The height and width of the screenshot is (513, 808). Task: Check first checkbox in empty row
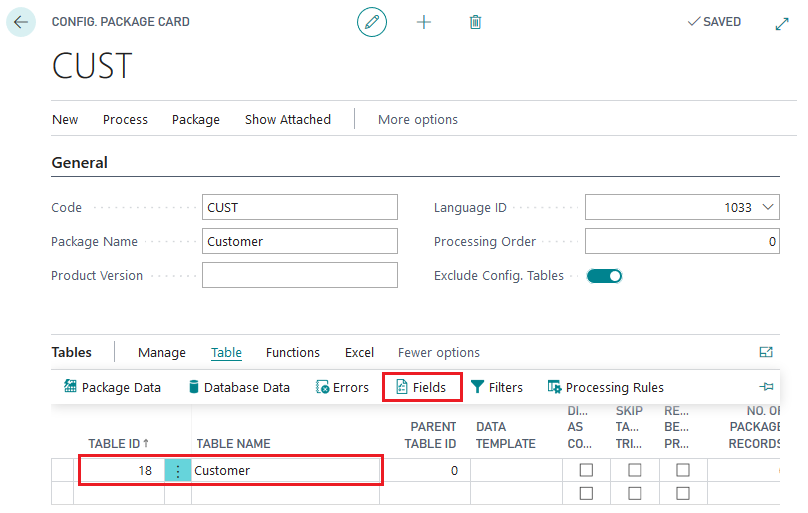click(x=586, y=493)
